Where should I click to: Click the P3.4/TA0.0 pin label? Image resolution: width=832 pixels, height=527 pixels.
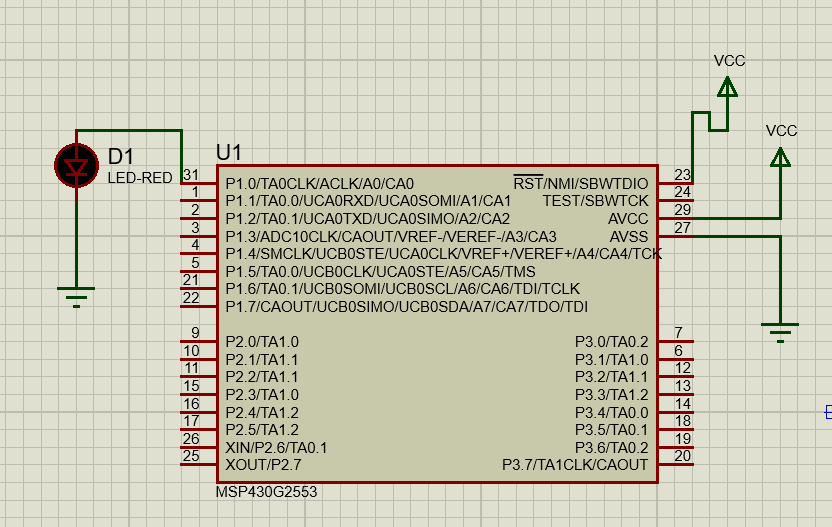pos(612,413)
